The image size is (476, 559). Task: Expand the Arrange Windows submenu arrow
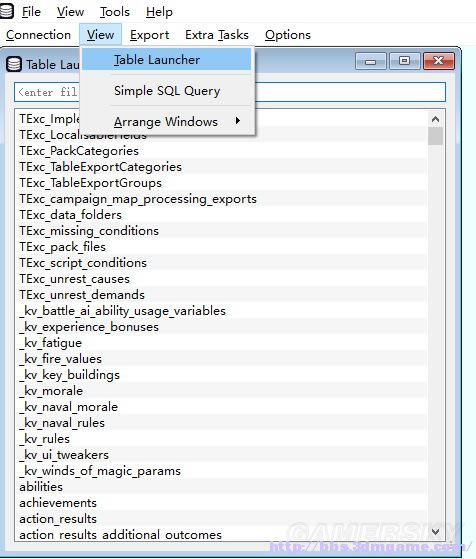tap(238, 121)
